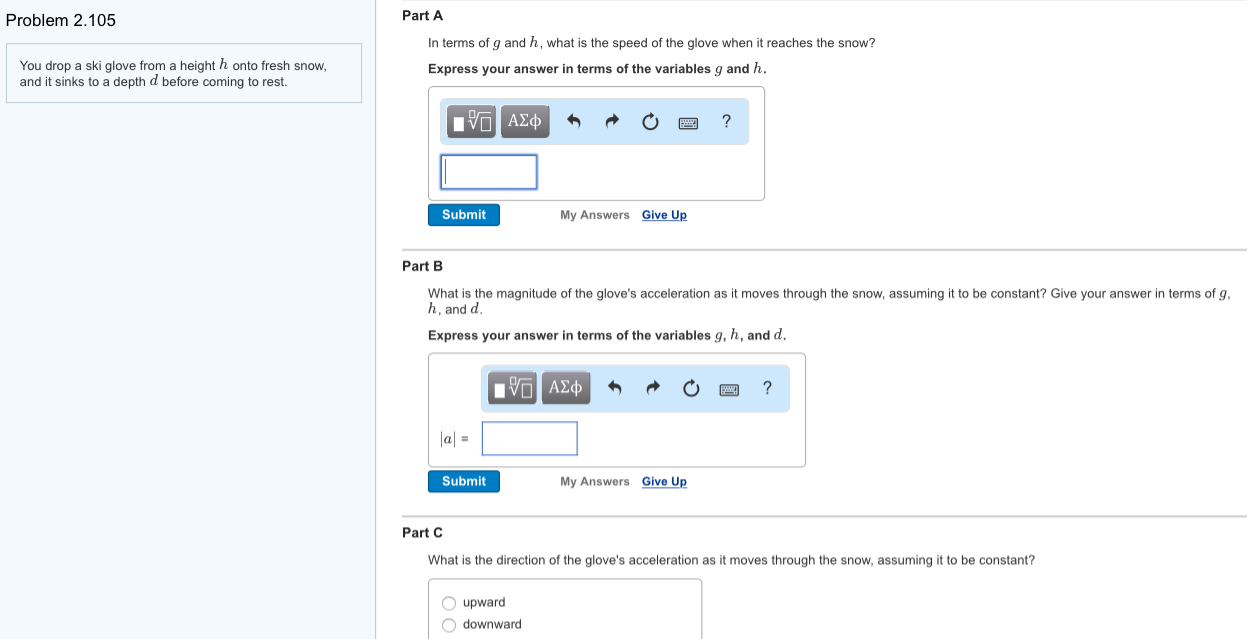Screen dimensions: 1250x639
Task: Submit the Part A answer
Action: [463, 214]
